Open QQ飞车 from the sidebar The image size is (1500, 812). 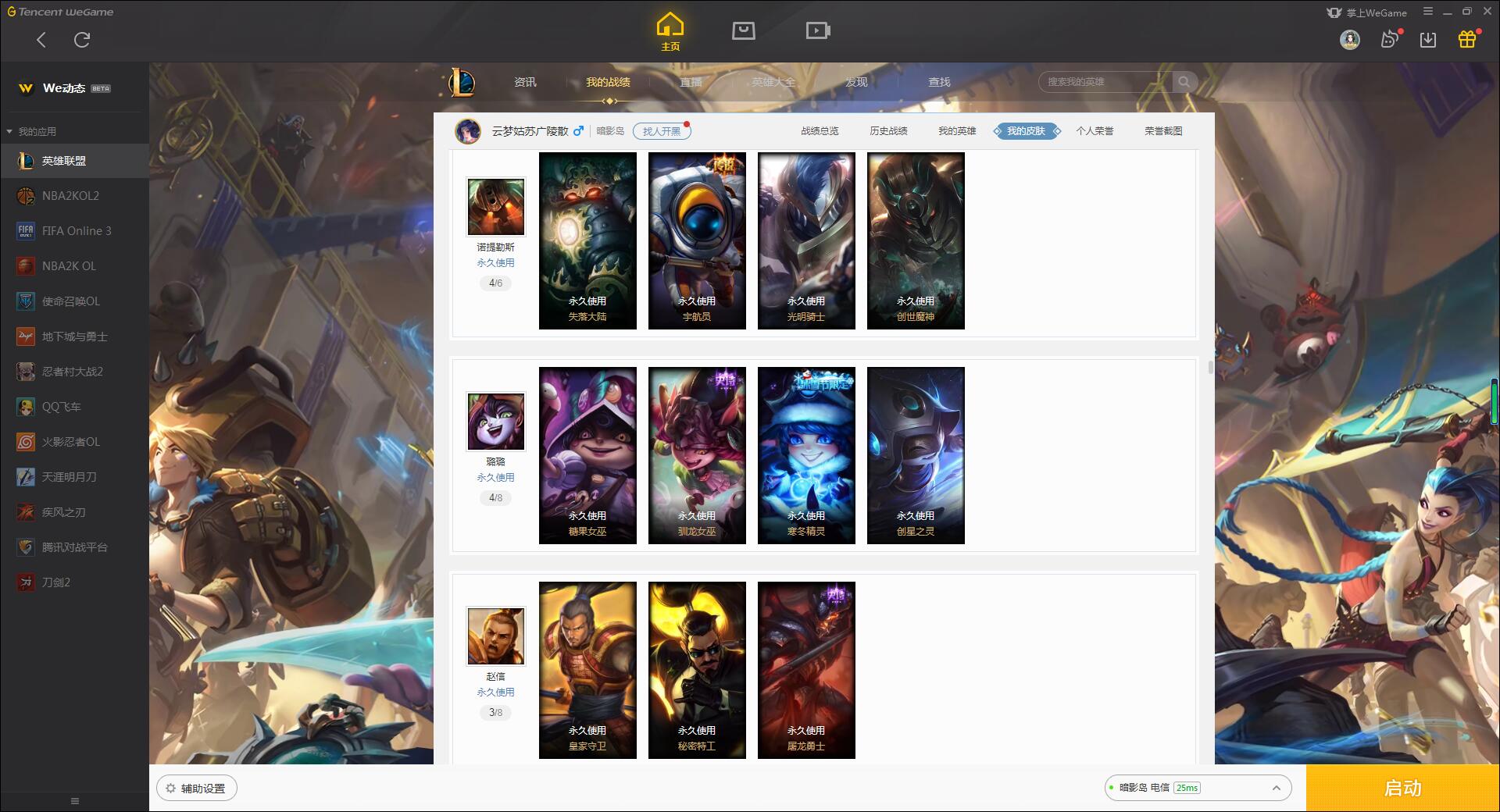coord(74,407)
